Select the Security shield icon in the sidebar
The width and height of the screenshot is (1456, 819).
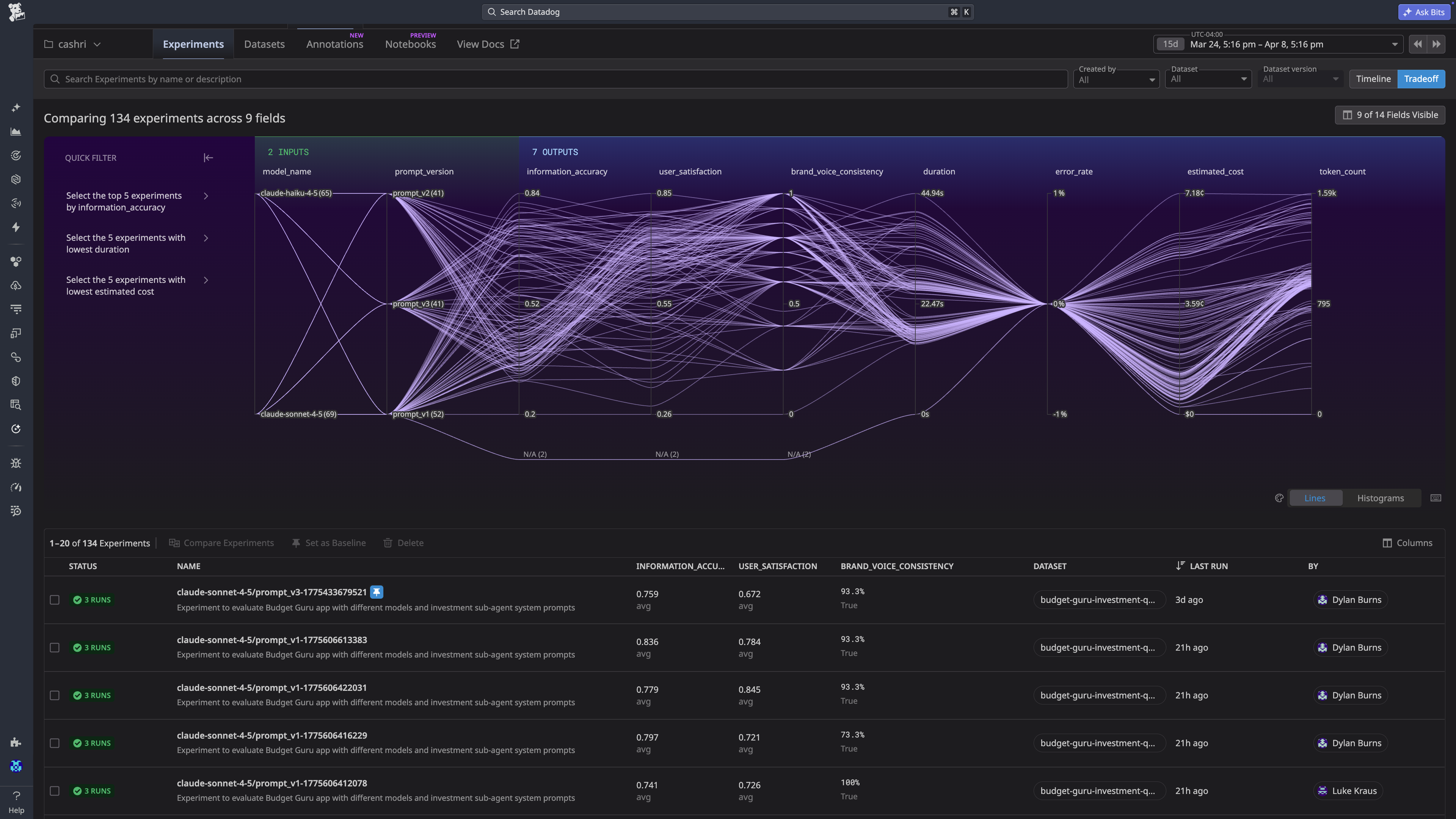(x=16, y=380)
